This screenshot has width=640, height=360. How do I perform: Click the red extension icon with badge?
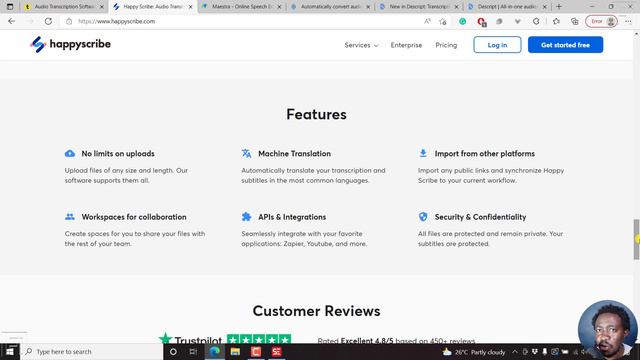(x=481, y=22)
